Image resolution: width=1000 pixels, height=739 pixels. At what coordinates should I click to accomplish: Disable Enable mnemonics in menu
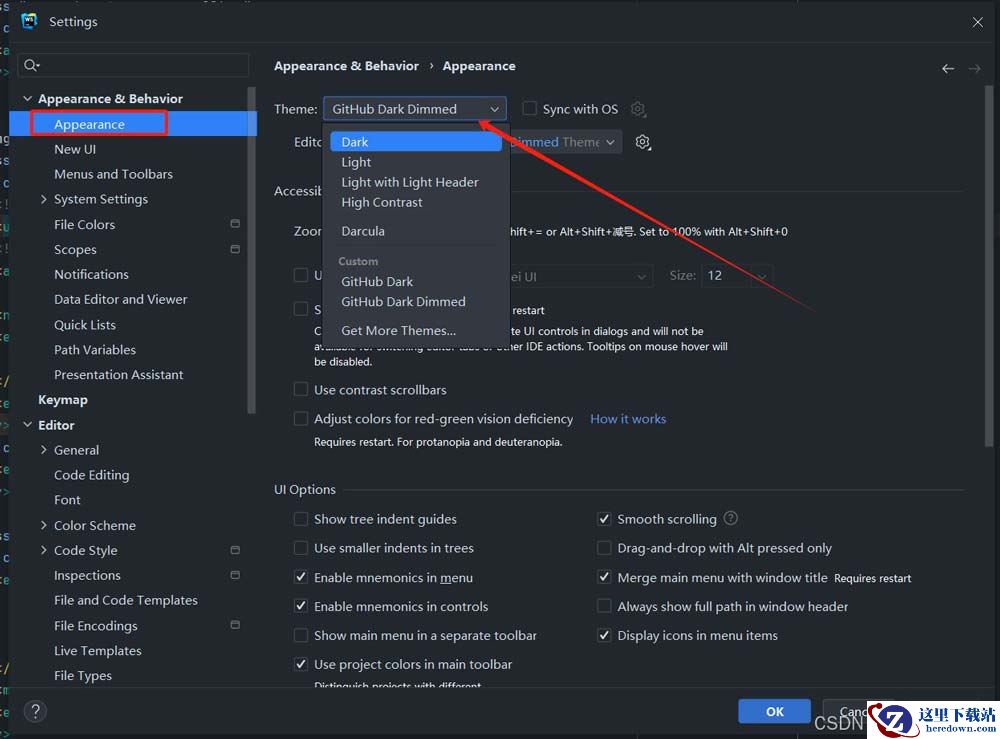pos(300,577)
